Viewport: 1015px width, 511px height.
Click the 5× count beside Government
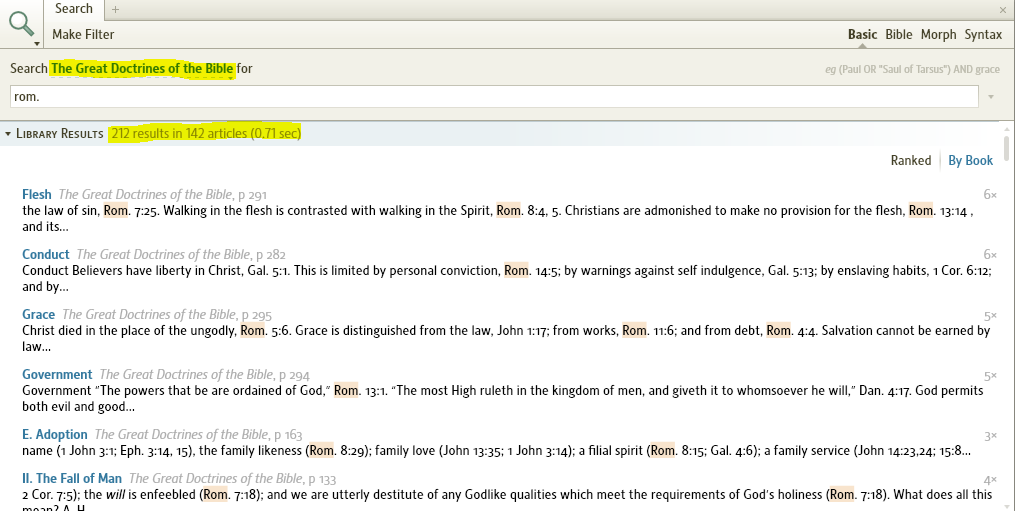tap(990, 376)
